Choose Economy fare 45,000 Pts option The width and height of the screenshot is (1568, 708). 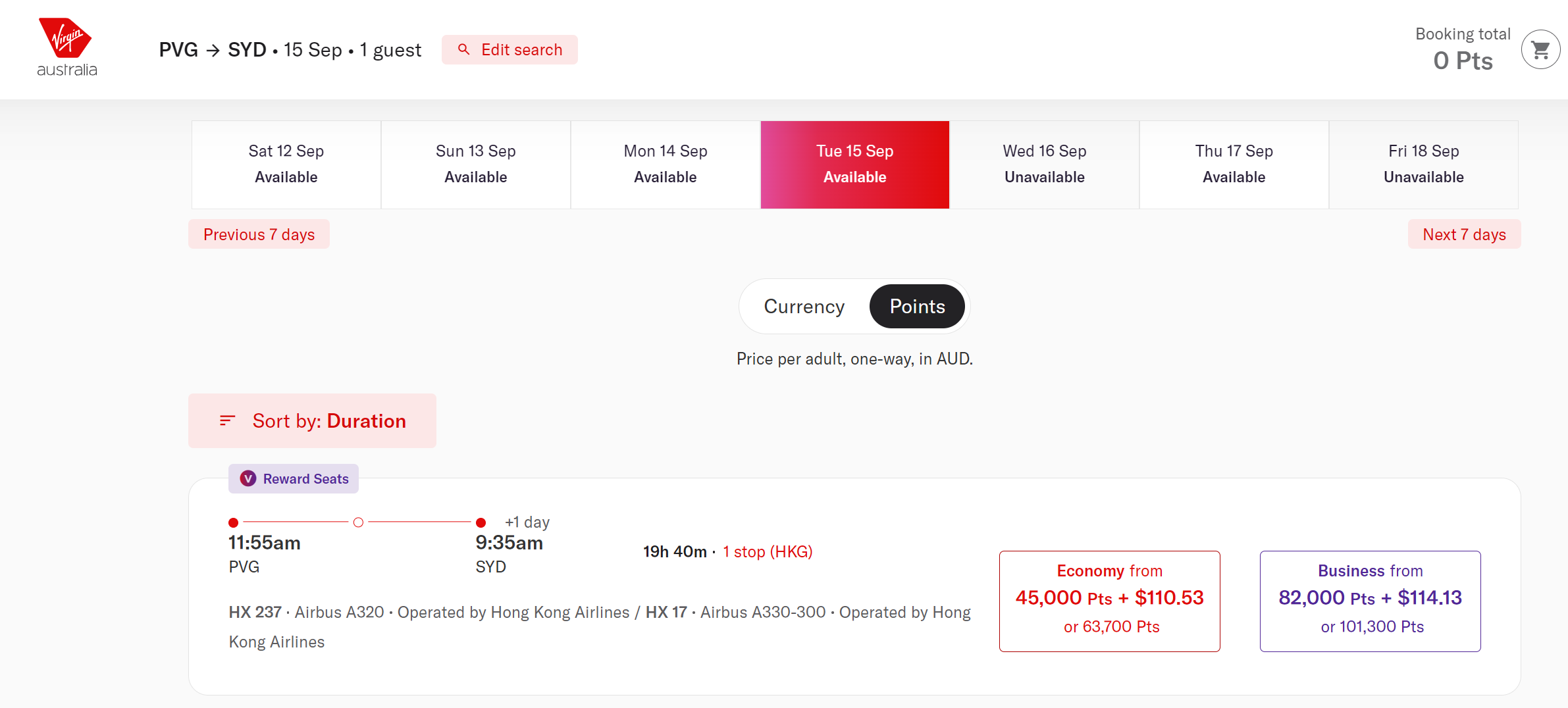1109,601
